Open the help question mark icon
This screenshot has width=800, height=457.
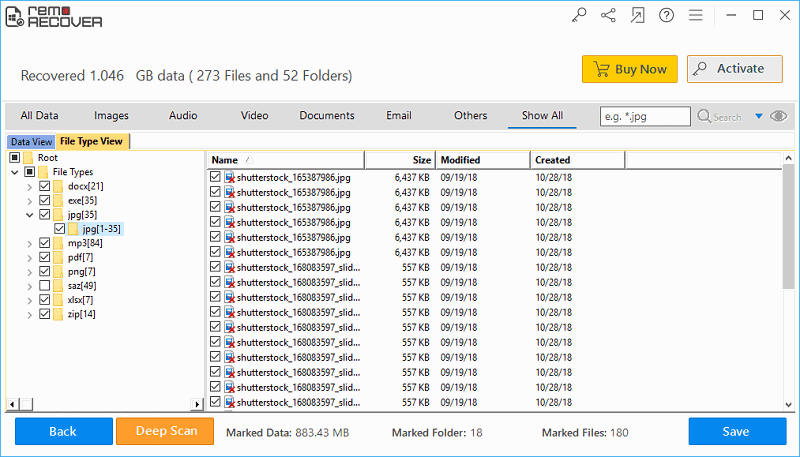click(x=666, y=16)
